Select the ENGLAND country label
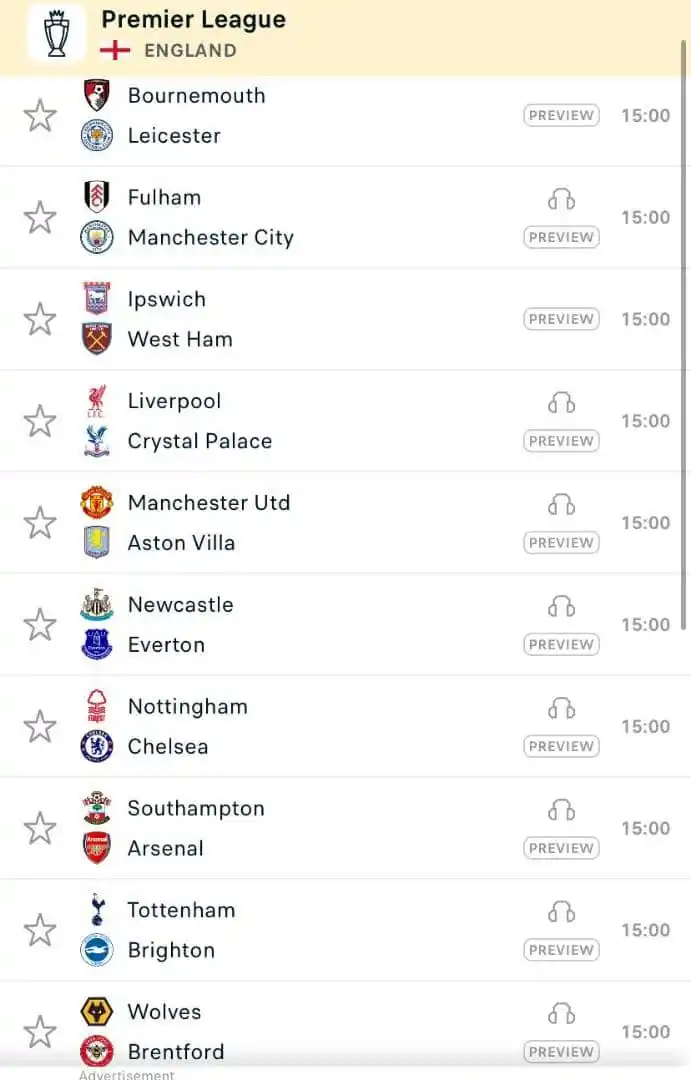The image size is (691, 1080). click(190, 50)
